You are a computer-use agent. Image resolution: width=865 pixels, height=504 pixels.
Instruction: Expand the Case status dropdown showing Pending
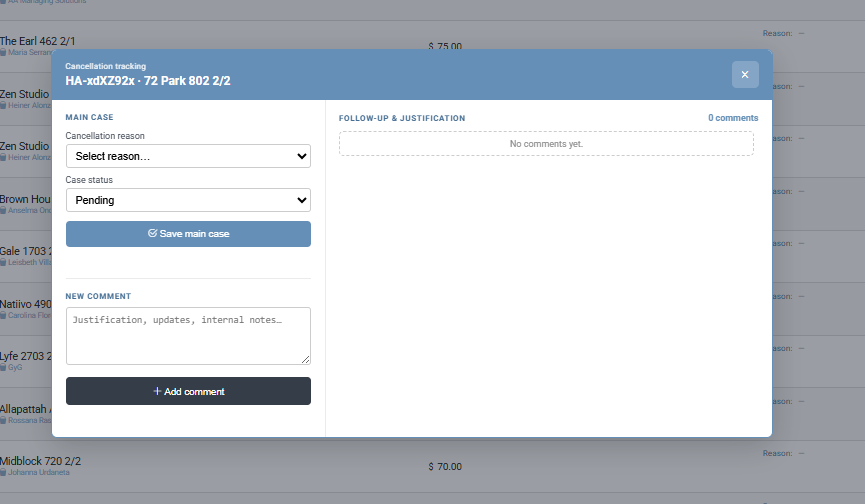(x=188, y=200)
